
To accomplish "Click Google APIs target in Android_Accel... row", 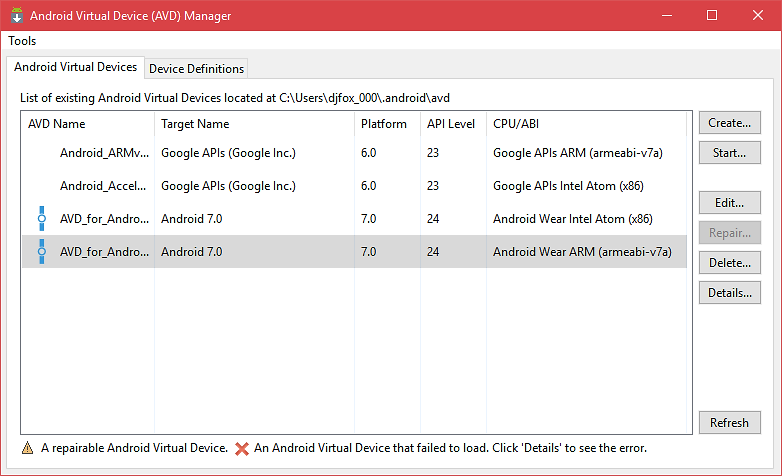I will 228,186.
